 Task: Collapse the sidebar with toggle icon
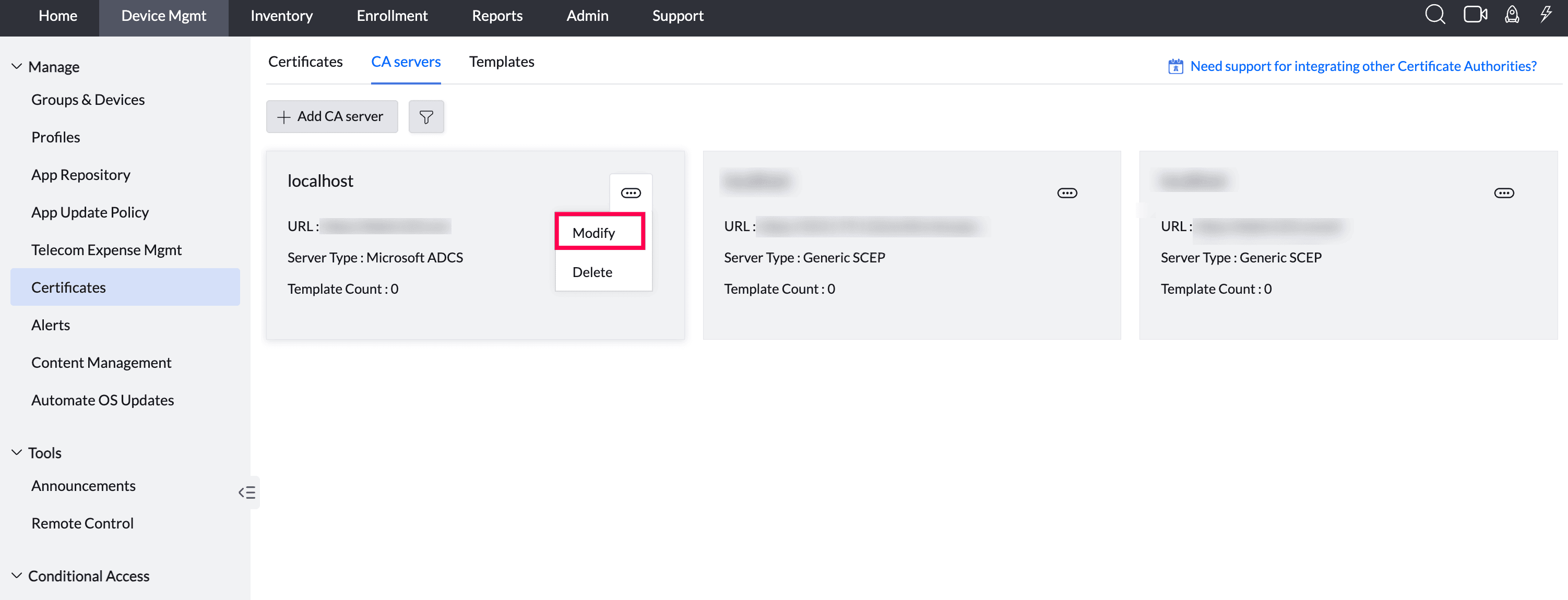247,493
